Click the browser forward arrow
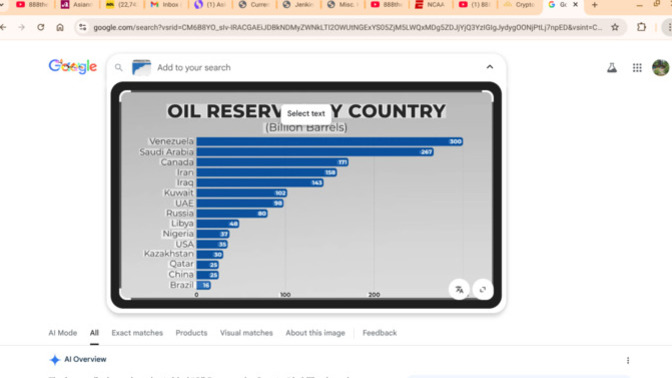The height and width of the screenshot is (378, 672). [x=21, y=27]
